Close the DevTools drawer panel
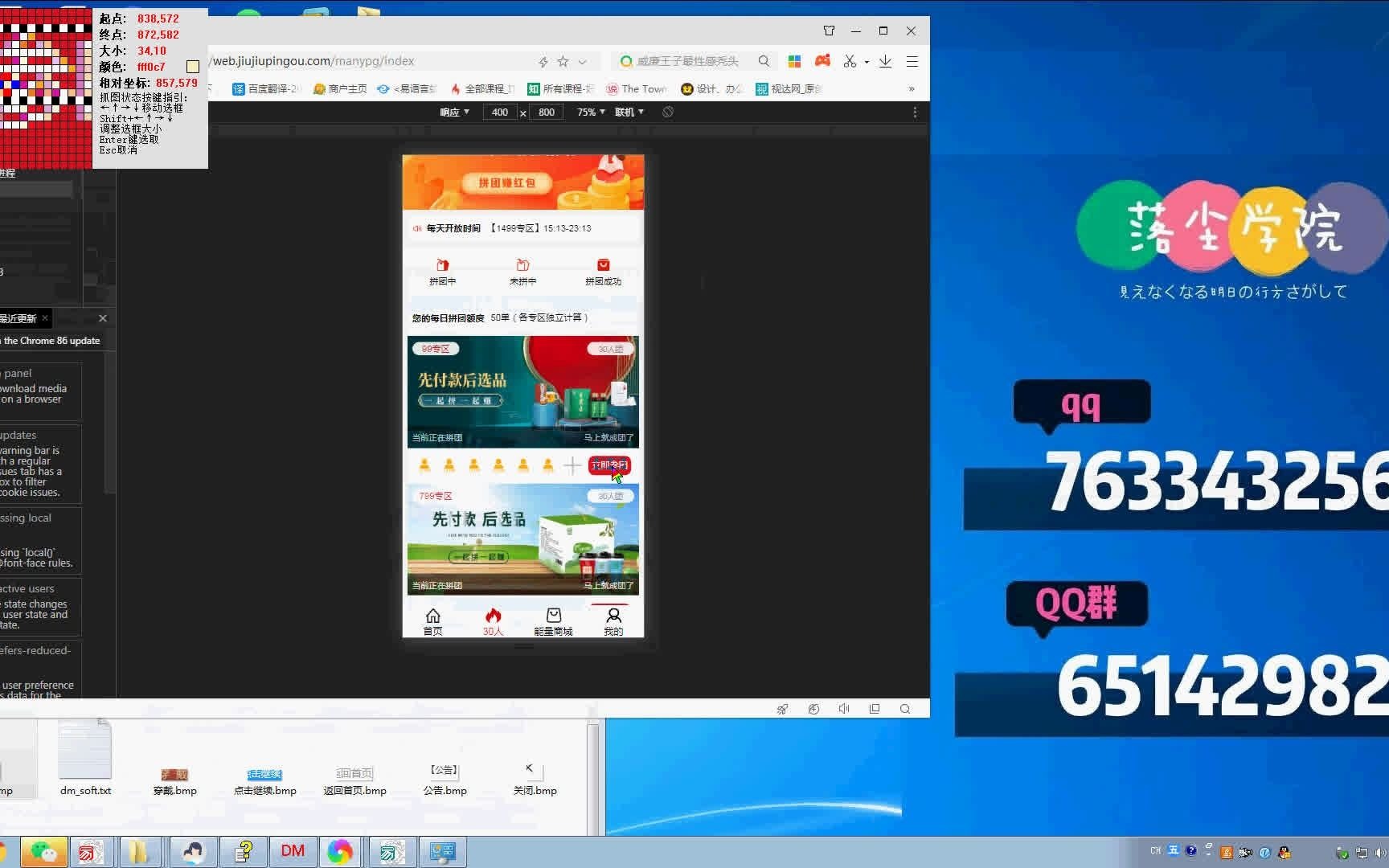This screenshot has height=868, width=1389. [x=103, y=318]
